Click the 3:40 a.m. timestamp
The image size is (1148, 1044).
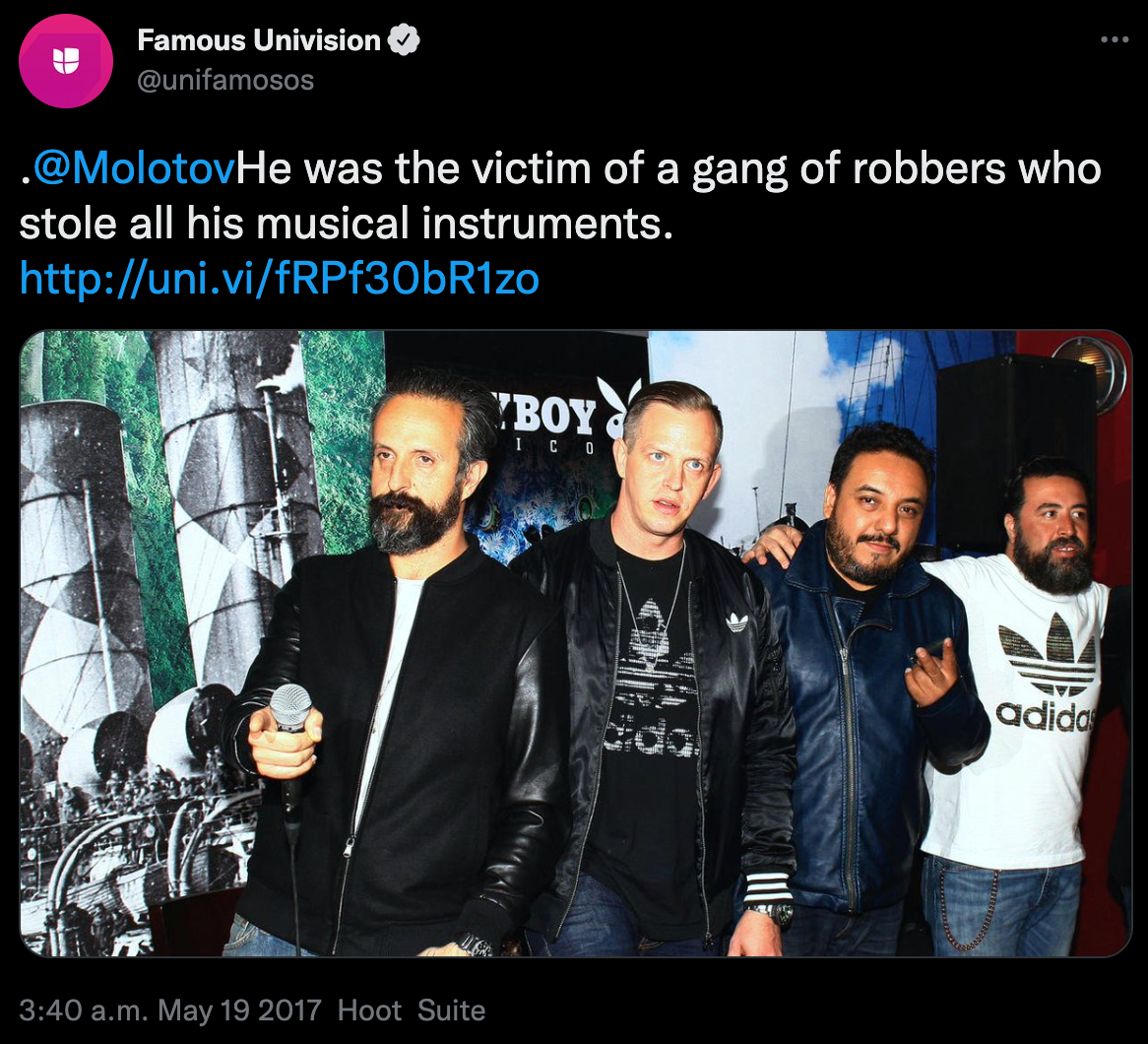83,1011
